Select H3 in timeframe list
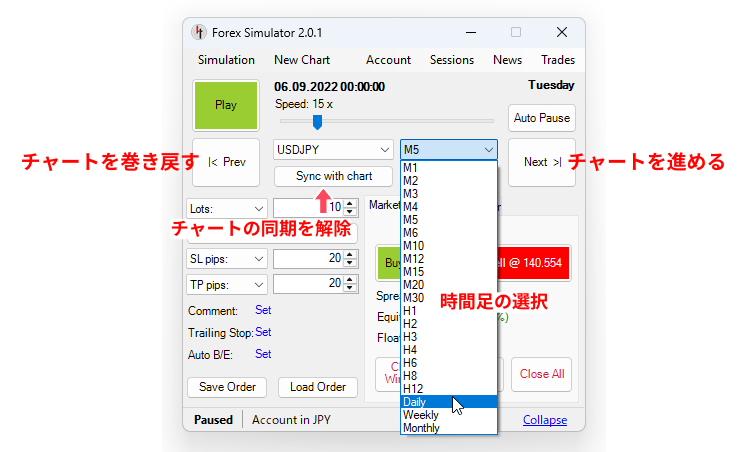Image resolution: width=749 pixels, height=452 pixels. (449, 337)
